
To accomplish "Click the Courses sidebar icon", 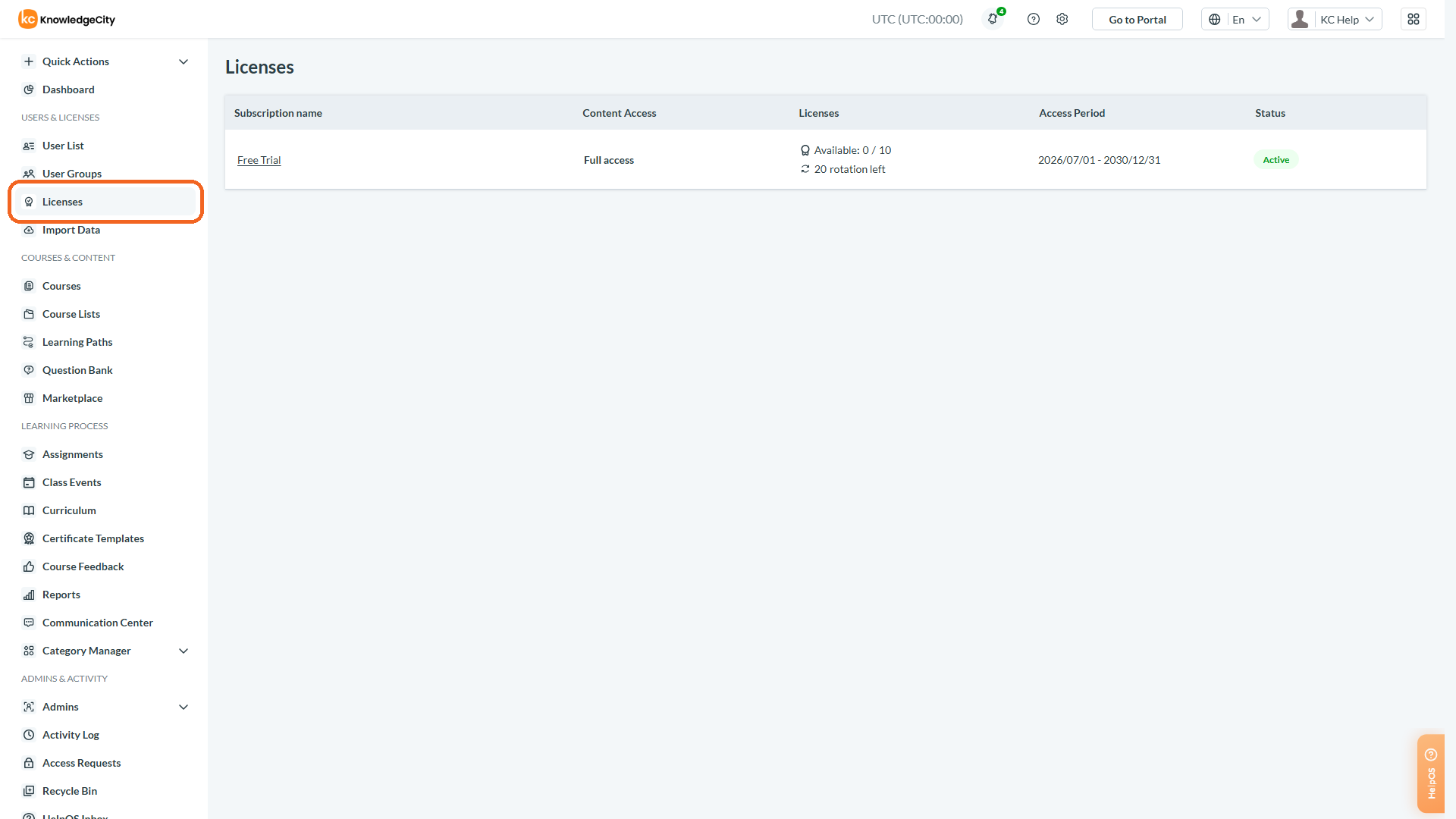I will point(29,286).
